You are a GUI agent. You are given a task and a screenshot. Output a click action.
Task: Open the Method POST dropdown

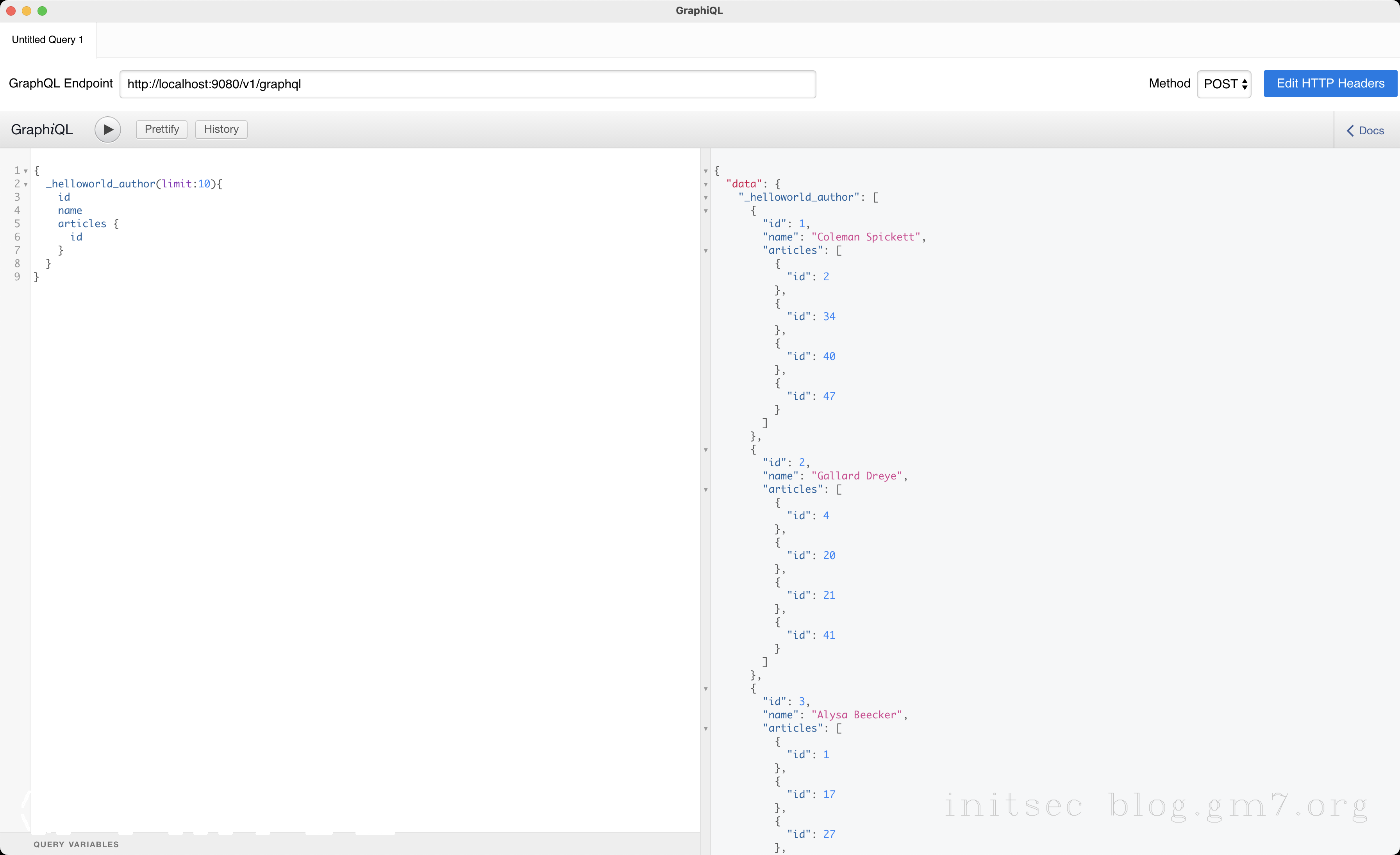point(1224,84)
